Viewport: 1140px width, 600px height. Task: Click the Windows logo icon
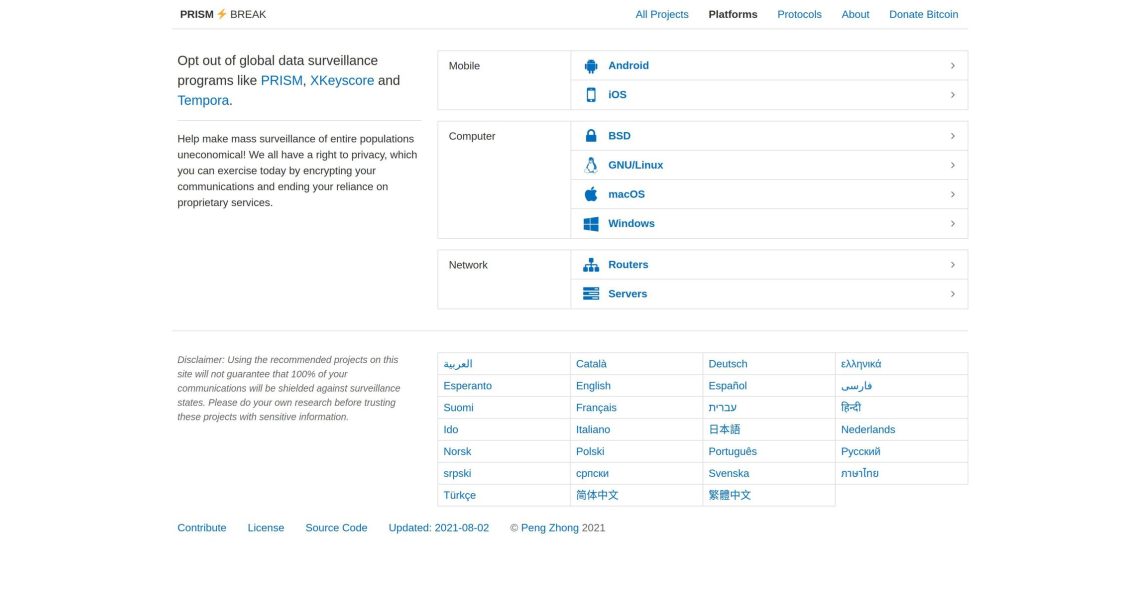pyautogui.click(x=591, y=224)
